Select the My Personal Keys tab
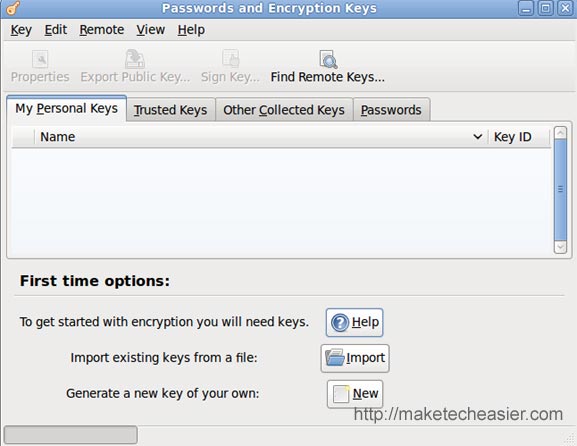Image resolution: width=577 pixels, height=446 pixels. (67, 109)
